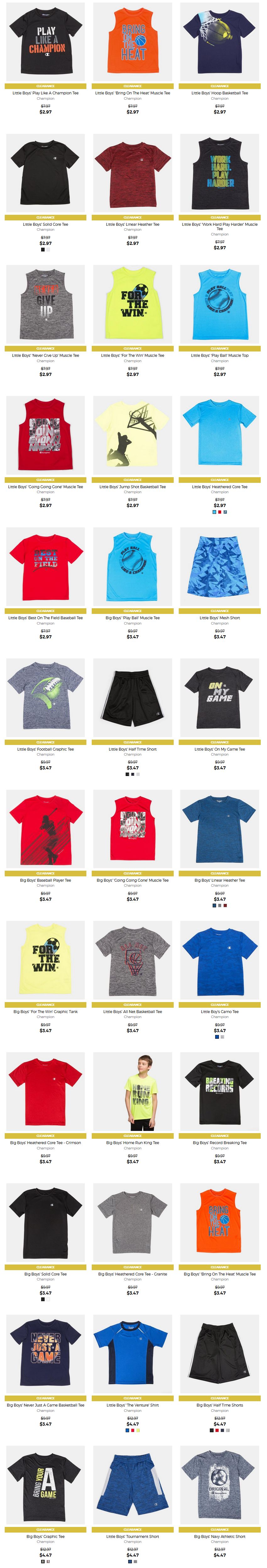
Task: Choose the black swatch under Little Boys' Half Time Short
Action: [x=128, y=773]
